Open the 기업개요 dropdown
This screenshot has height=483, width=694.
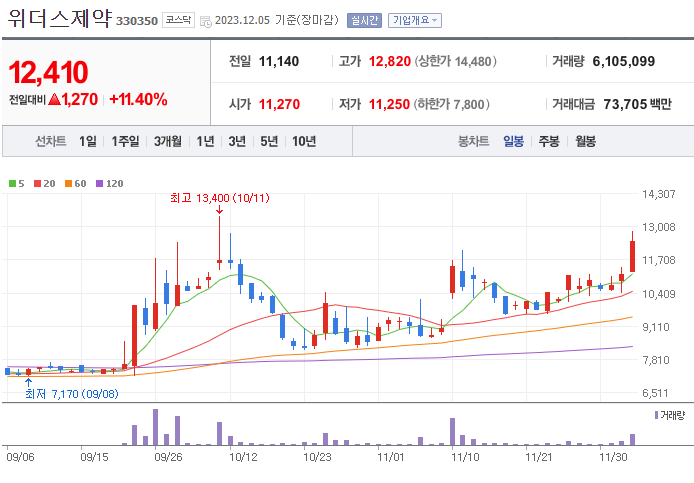415,20
